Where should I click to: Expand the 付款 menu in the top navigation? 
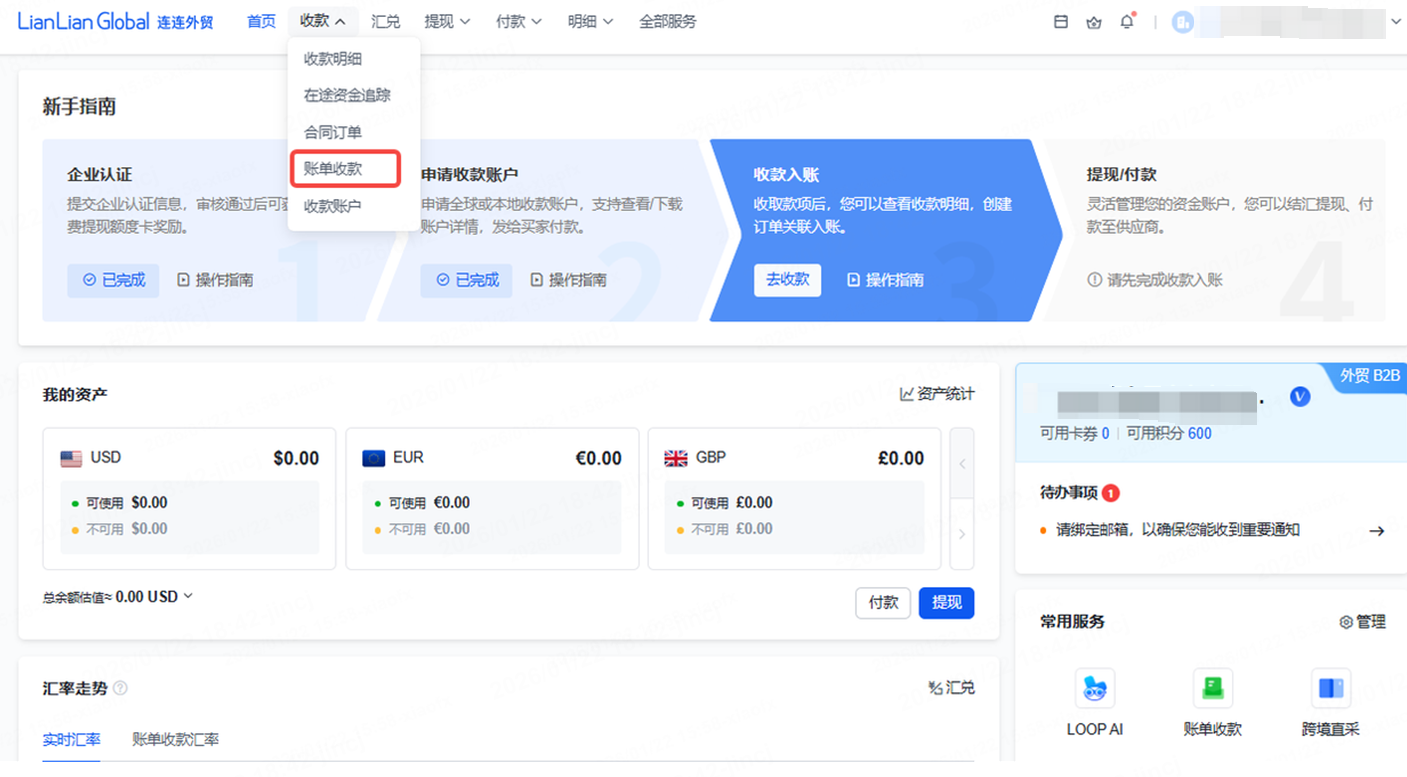pos(519,21)
